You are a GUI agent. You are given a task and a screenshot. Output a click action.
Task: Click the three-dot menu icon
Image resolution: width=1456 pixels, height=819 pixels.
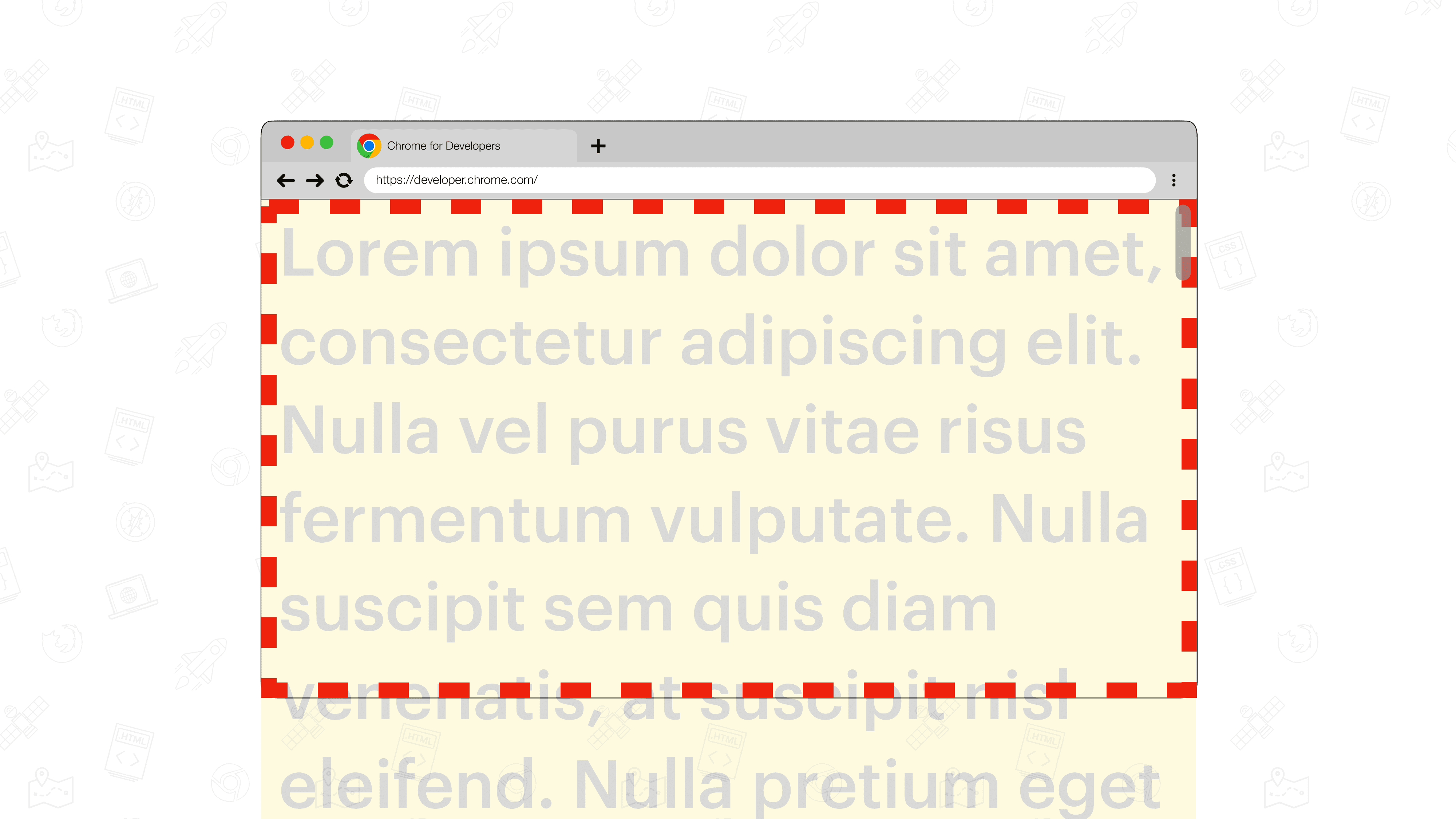(1175, 180)
